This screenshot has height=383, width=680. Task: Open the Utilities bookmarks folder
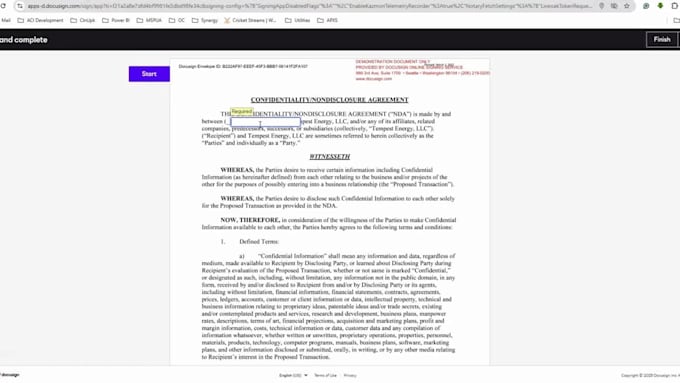click(x=298, y=20)
